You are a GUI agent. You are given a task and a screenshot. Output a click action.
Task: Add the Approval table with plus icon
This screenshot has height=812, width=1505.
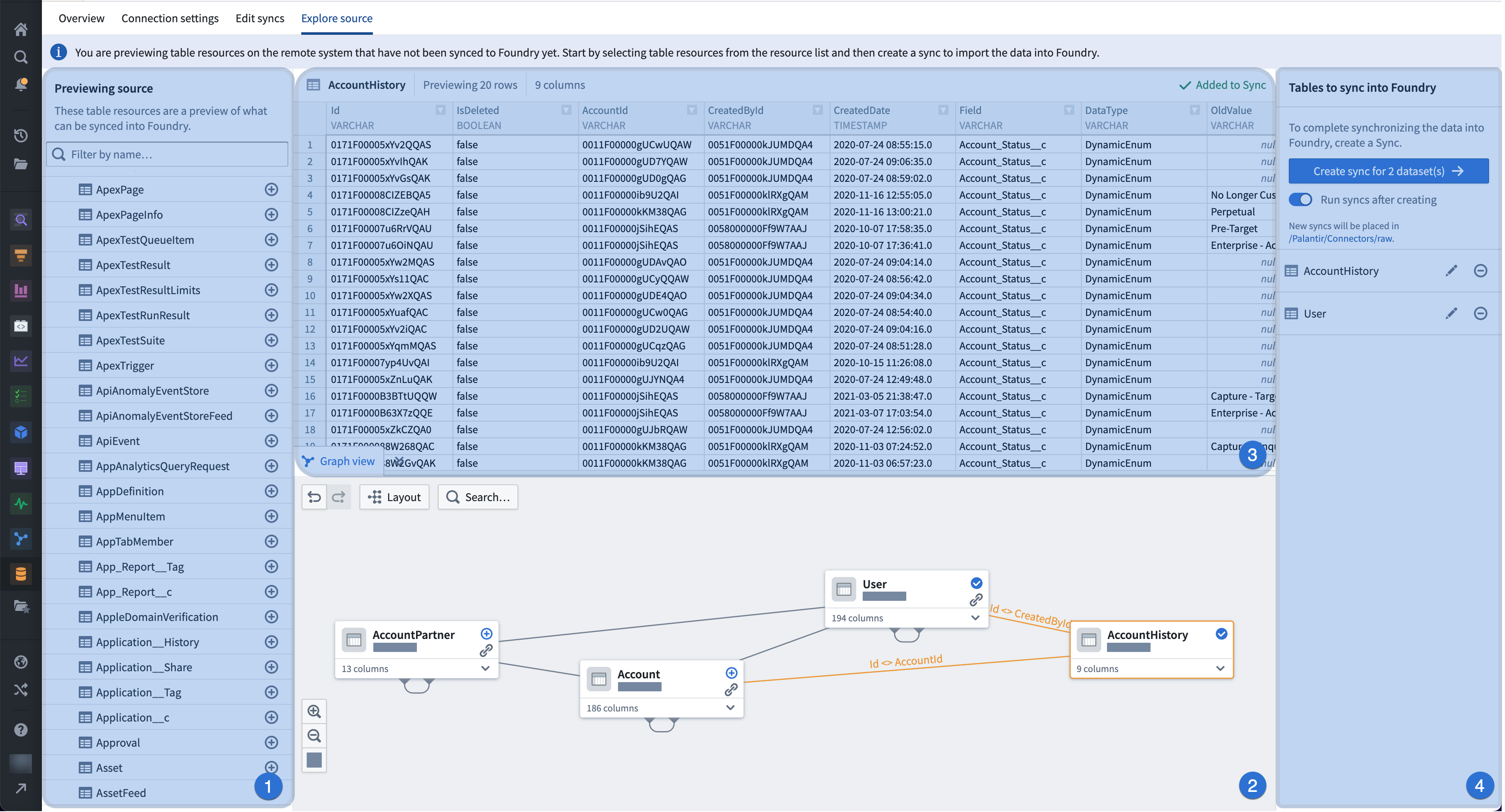(x=271, y=742)
